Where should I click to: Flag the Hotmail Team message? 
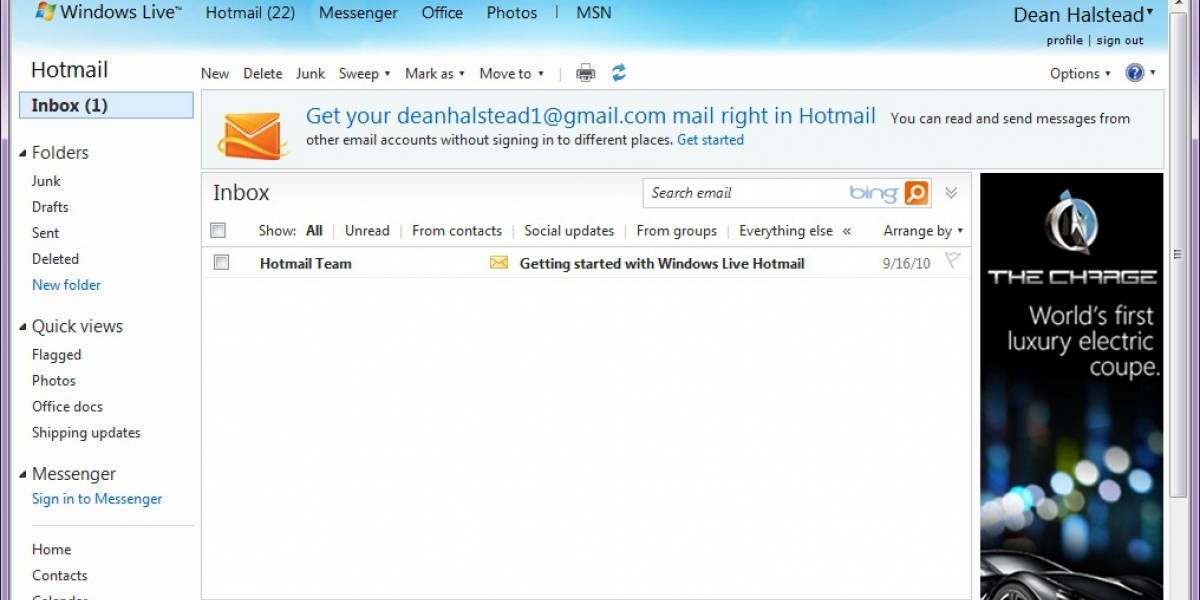pyautogui.click(x=952, y=262)
